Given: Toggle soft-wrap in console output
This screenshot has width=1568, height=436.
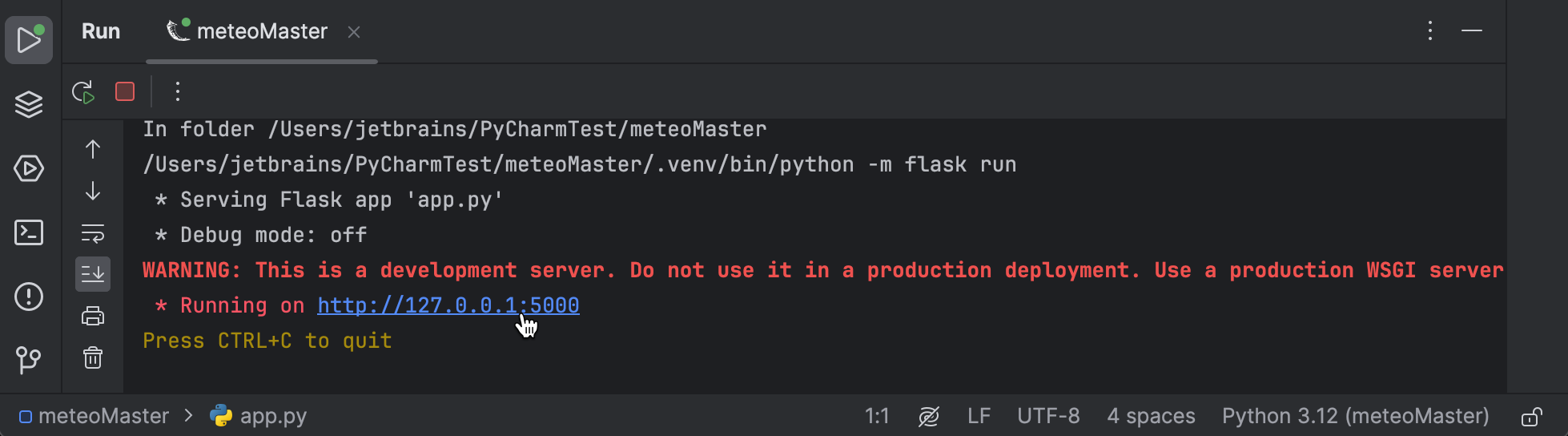Looking at the screenshot, I should point(93,233).
